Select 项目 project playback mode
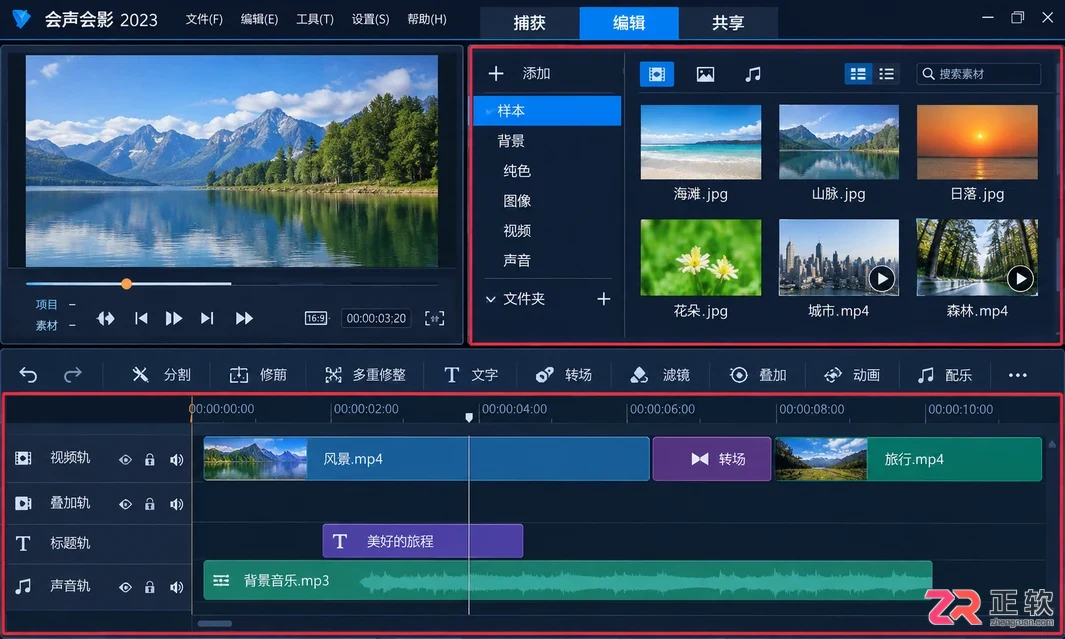The image size is (1065, 639). point(47,304)
